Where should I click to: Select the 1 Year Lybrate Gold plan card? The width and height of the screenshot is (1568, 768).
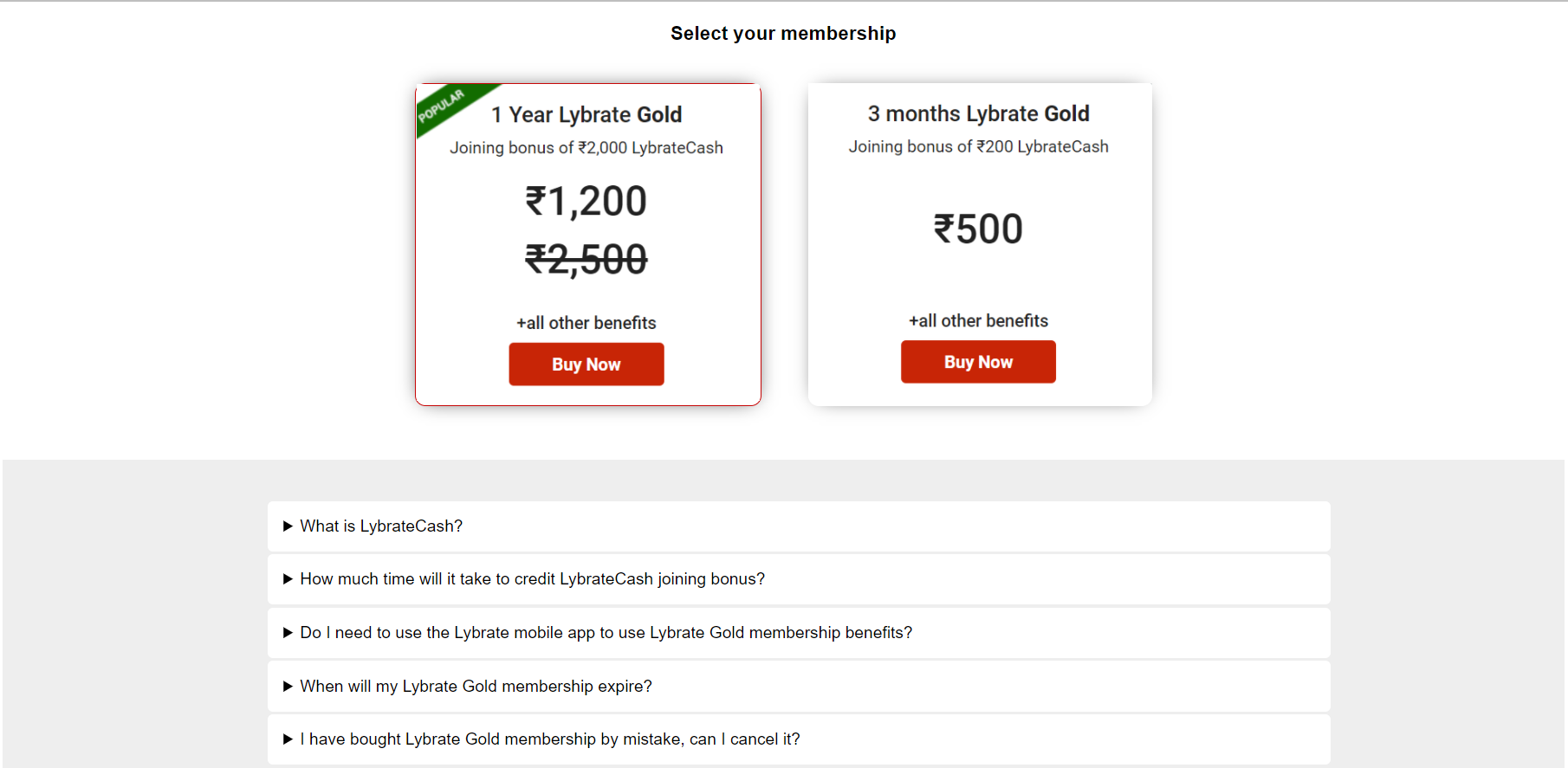tap(587, 244)
